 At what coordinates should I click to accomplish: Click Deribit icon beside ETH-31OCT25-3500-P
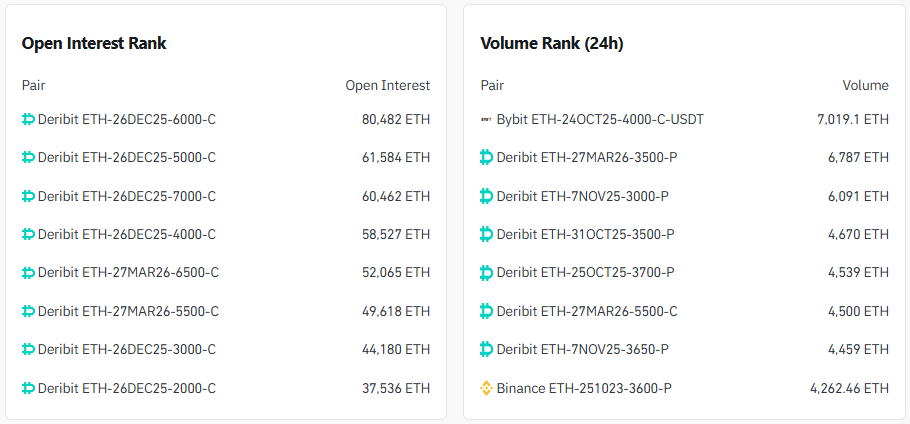click(x=487, y=234)
